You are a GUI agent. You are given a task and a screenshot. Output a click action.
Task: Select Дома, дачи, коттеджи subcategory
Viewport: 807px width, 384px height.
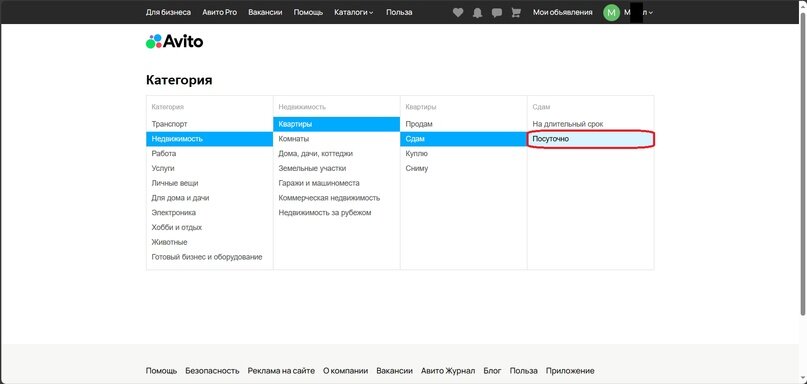point(337,153)
